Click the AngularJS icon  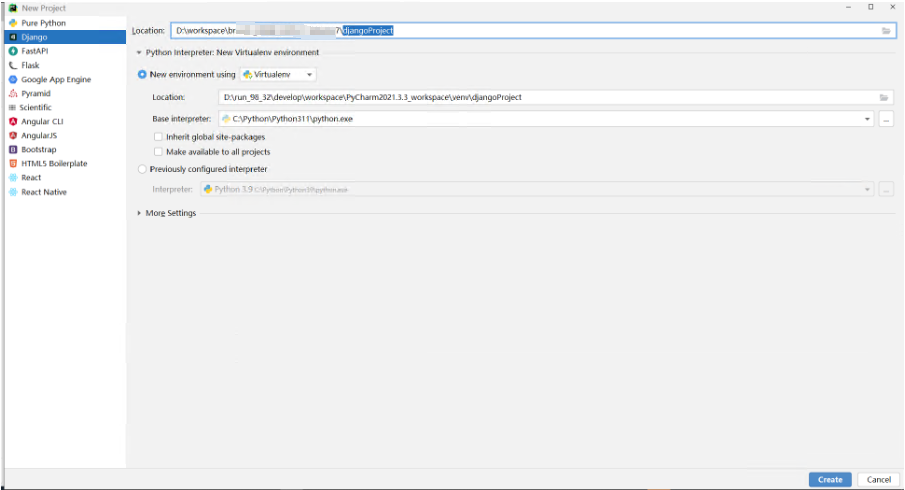click(x=13, y=136)
